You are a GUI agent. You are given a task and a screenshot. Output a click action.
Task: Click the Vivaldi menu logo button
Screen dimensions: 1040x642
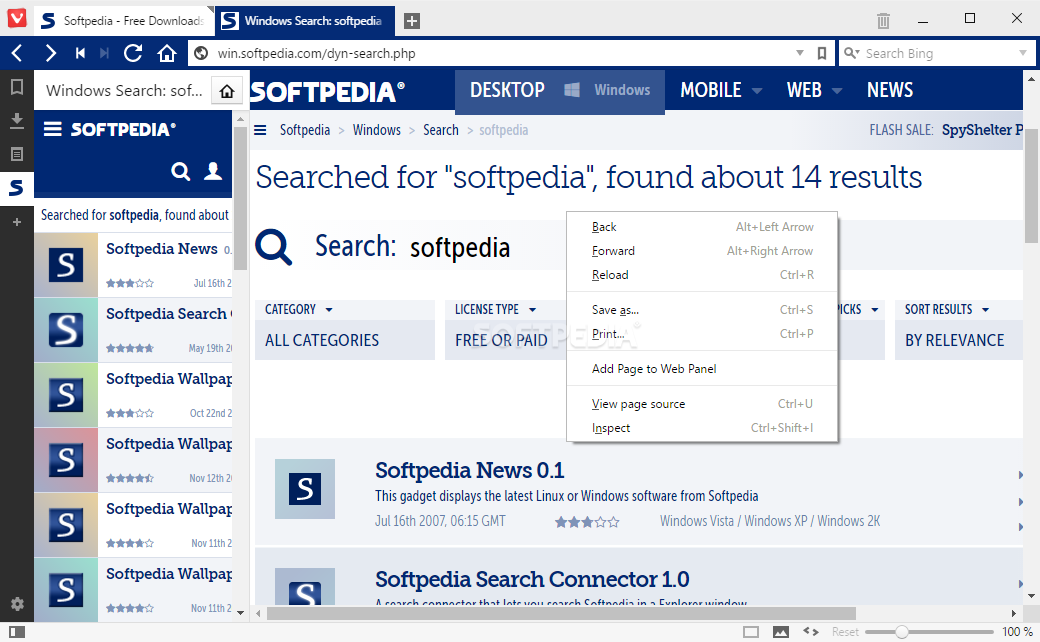17,18
